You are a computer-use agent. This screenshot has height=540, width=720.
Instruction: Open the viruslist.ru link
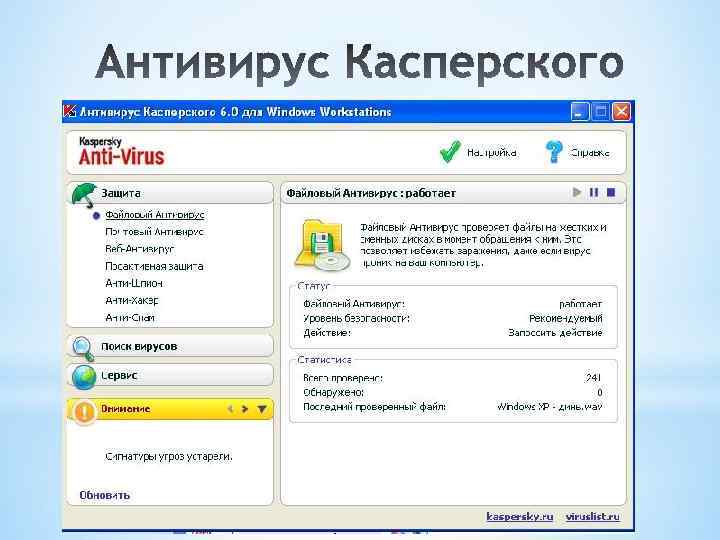592,517
